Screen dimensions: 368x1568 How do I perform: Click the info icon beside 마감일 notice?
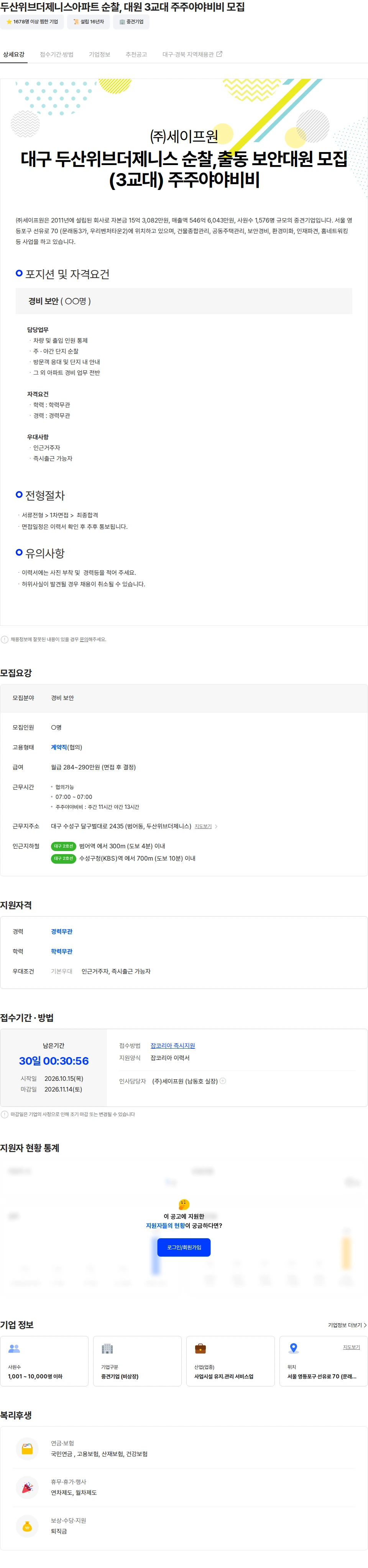point(5,1115)
